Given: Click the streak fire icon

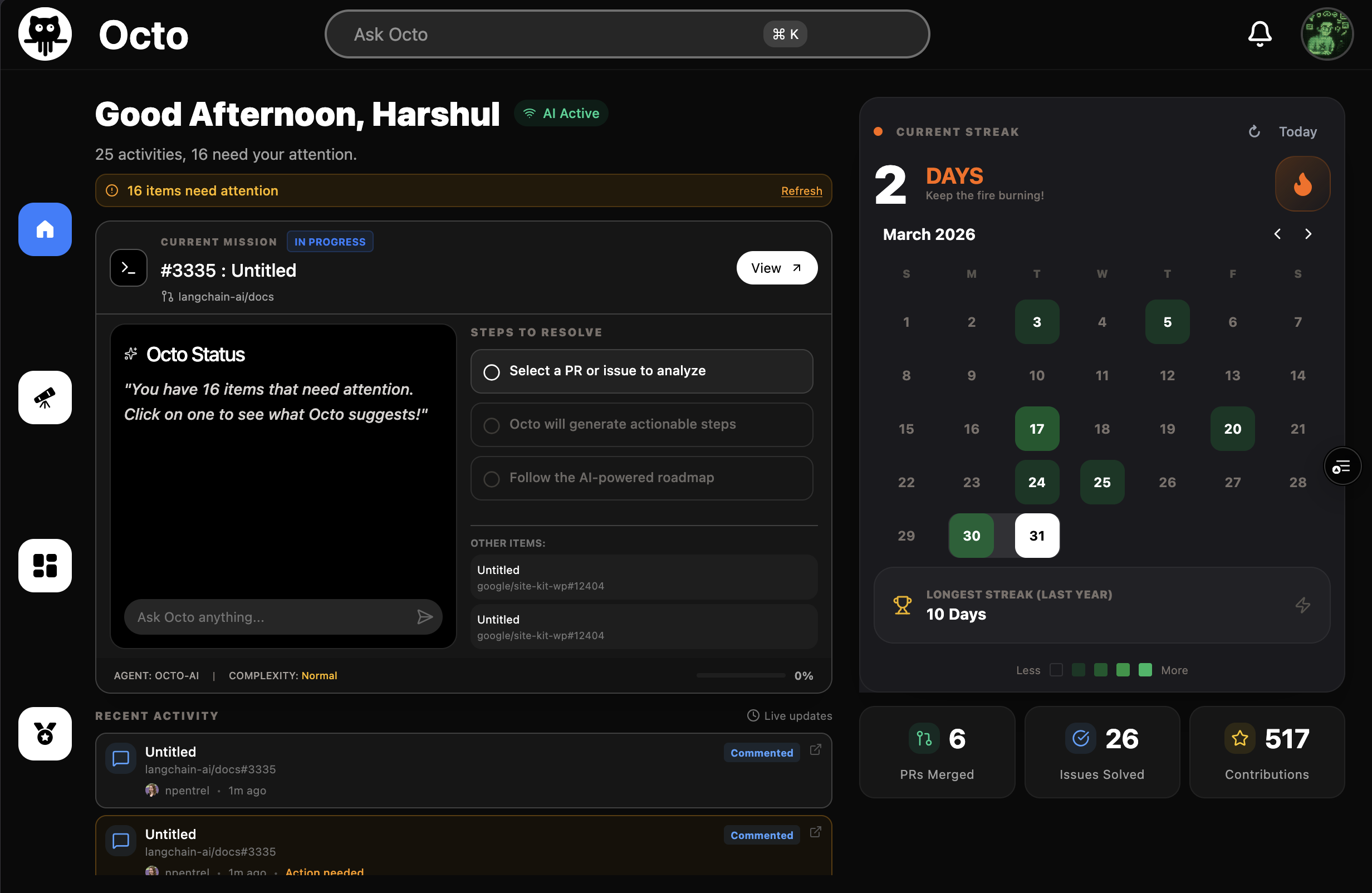Looking at the screenshot, I should (x=1302, y=184).
